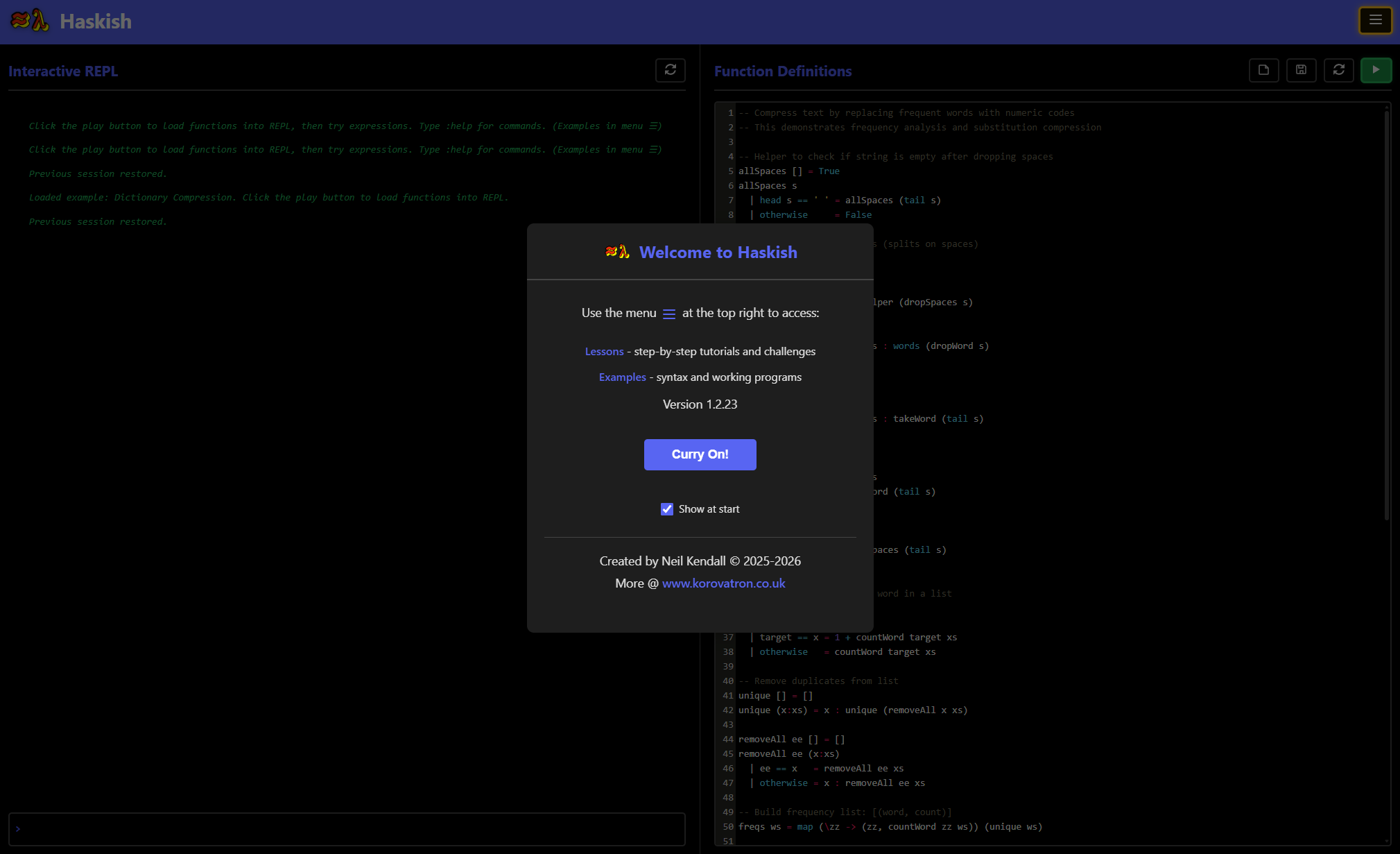Click the 'Welcome to Haskish' dialog title

tap(718, 253)
